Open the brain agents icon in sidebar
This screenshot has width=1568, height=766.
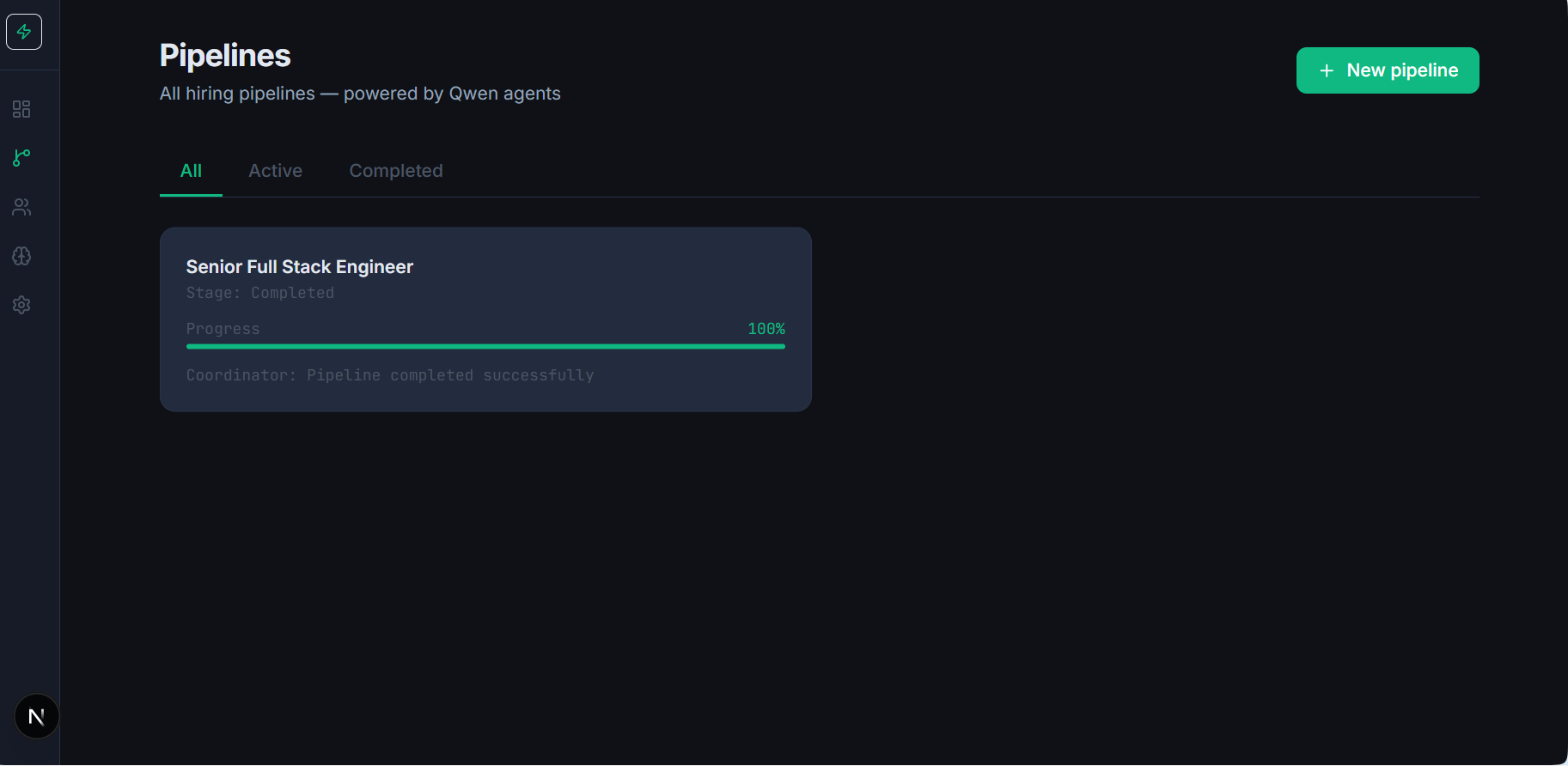[x=21, y=256]
